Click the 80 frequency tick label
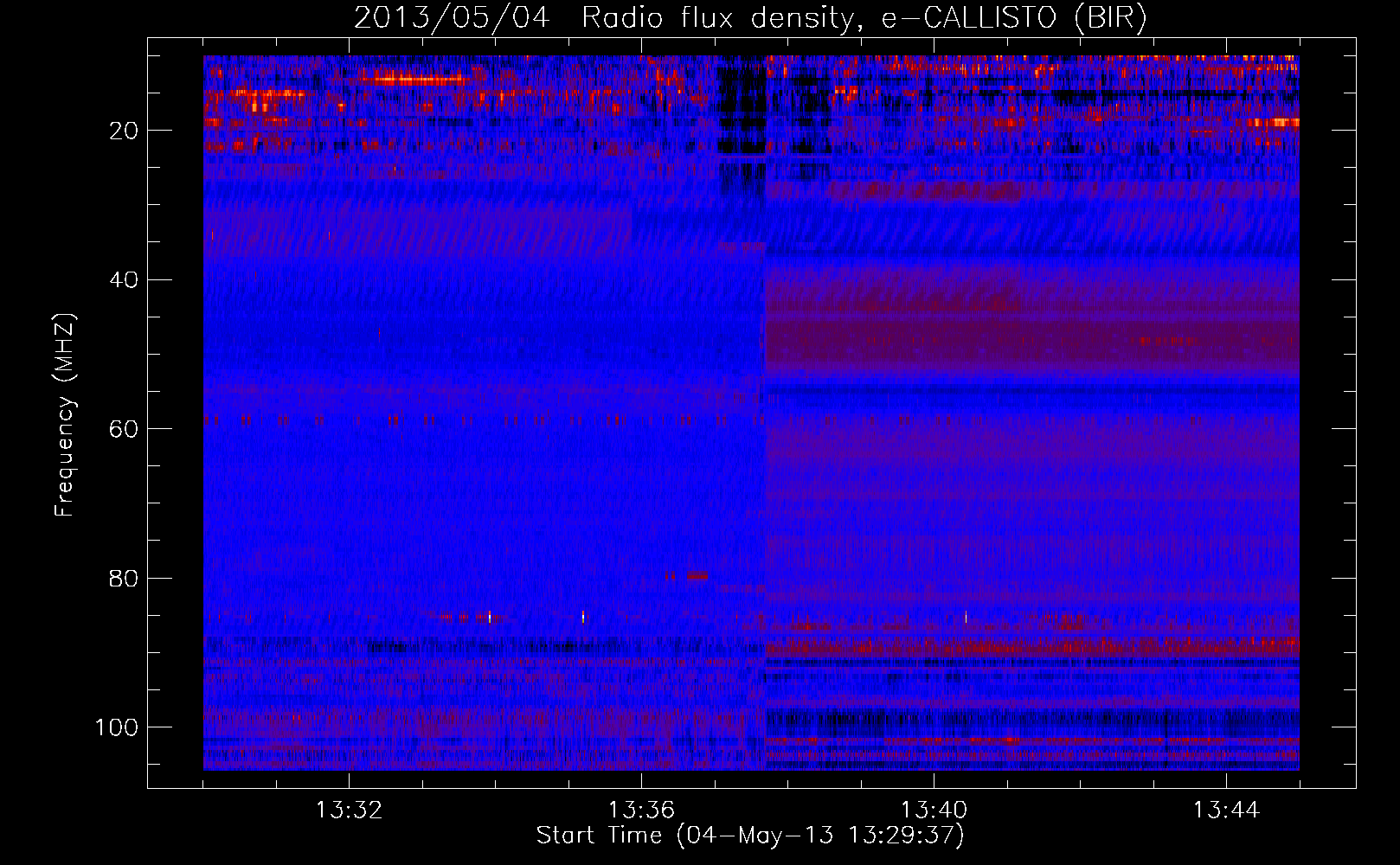The image size is (1400, 865). coord(124,579)
